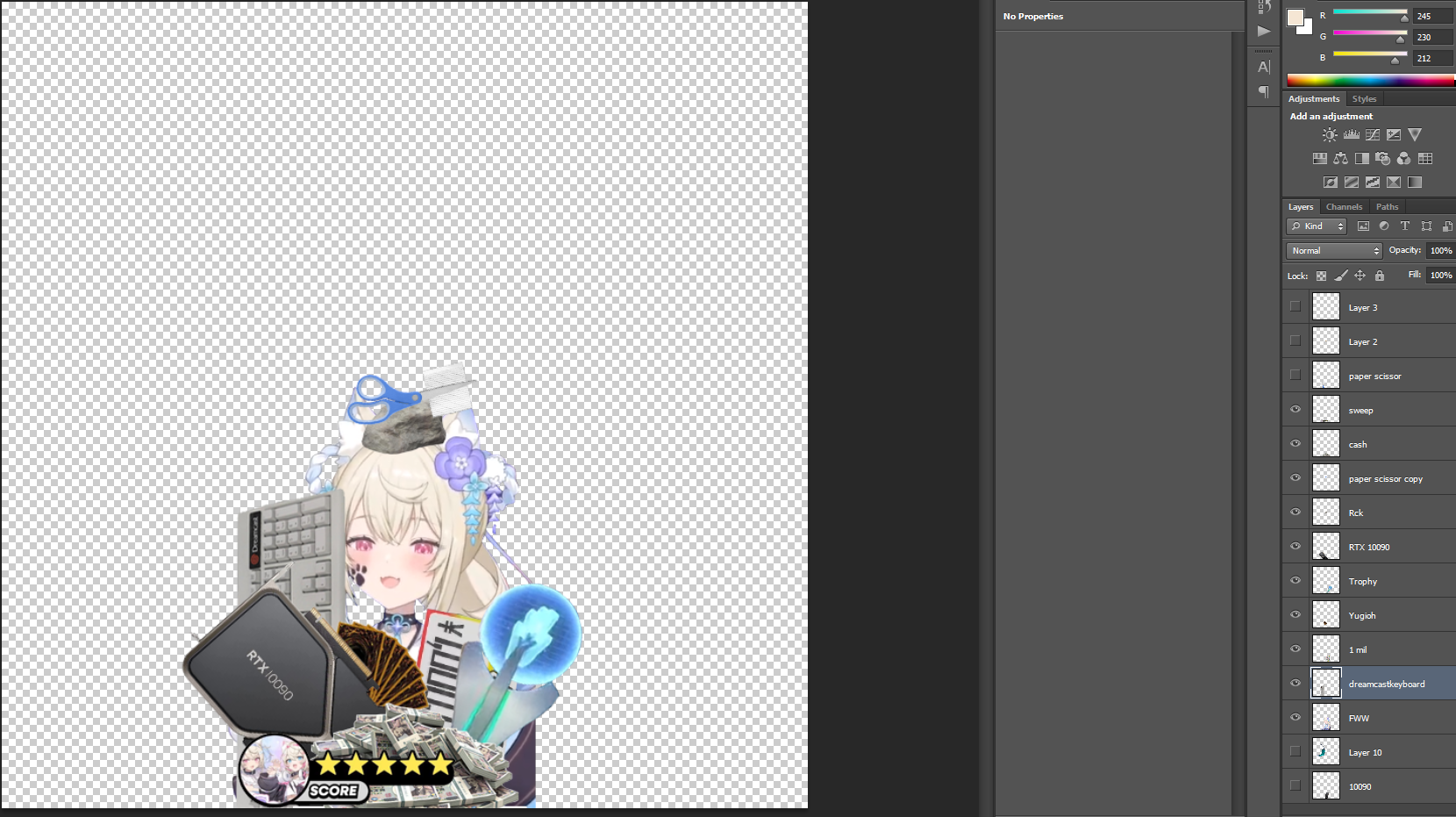Switch to the Paths tab
The width and height of the screenshot is (1456, 817).
[1388, 207]
